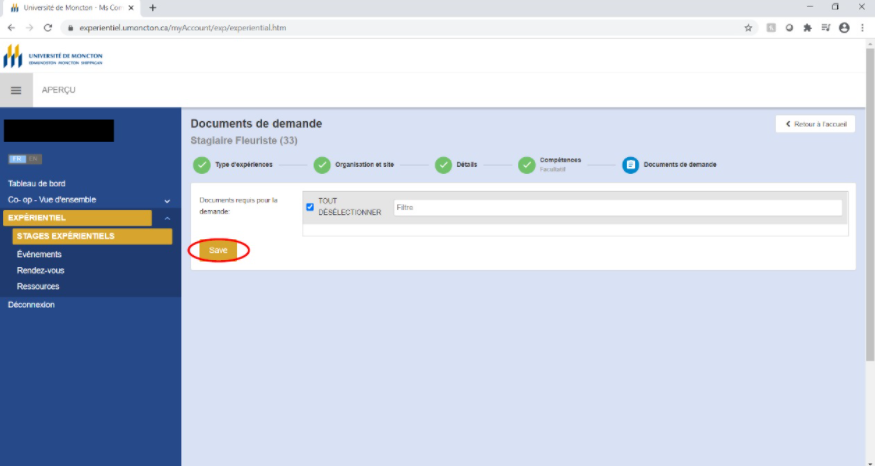The height and width of the screenshot is (466, 875).
Task: Select the Expérientiel menu item
Action: click(x=77, y=218)
